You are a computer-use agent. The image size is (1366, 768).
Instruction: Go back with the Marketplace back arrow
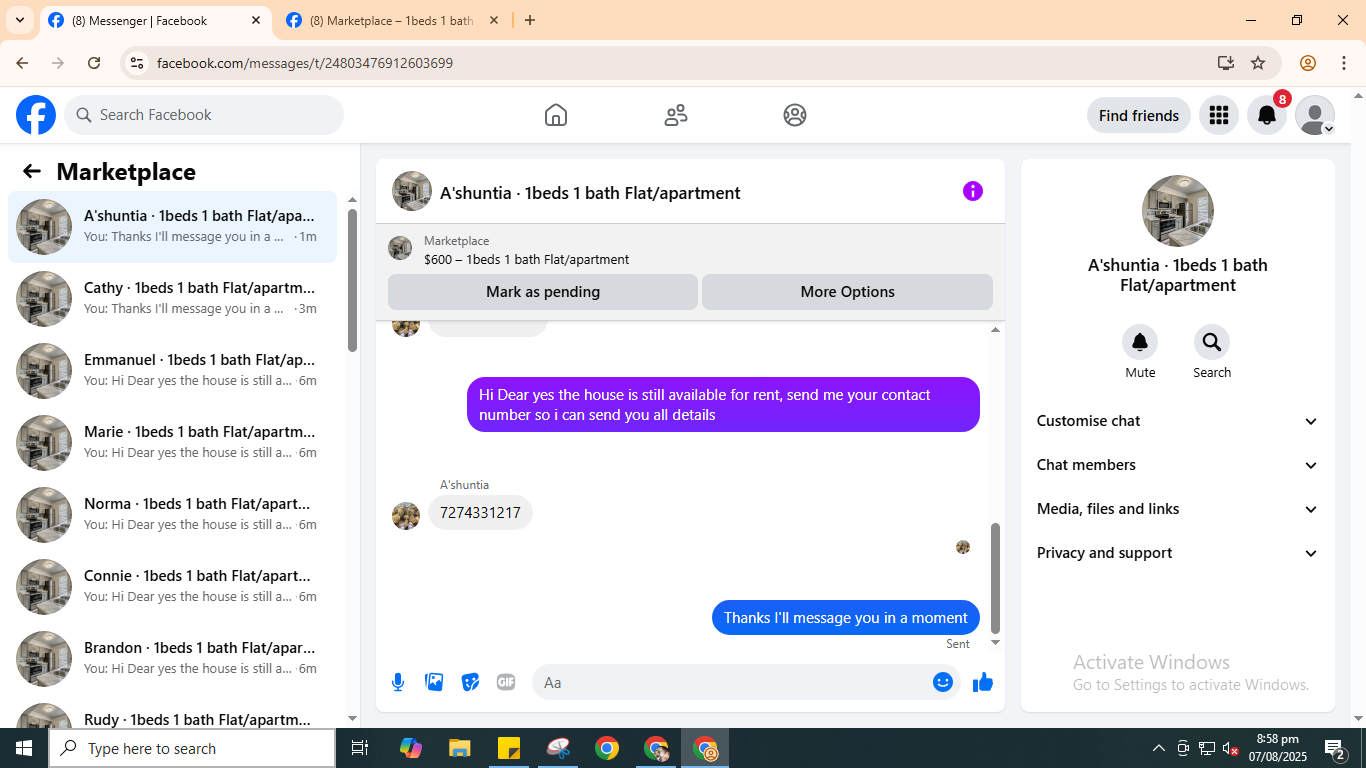pos(32,171)
